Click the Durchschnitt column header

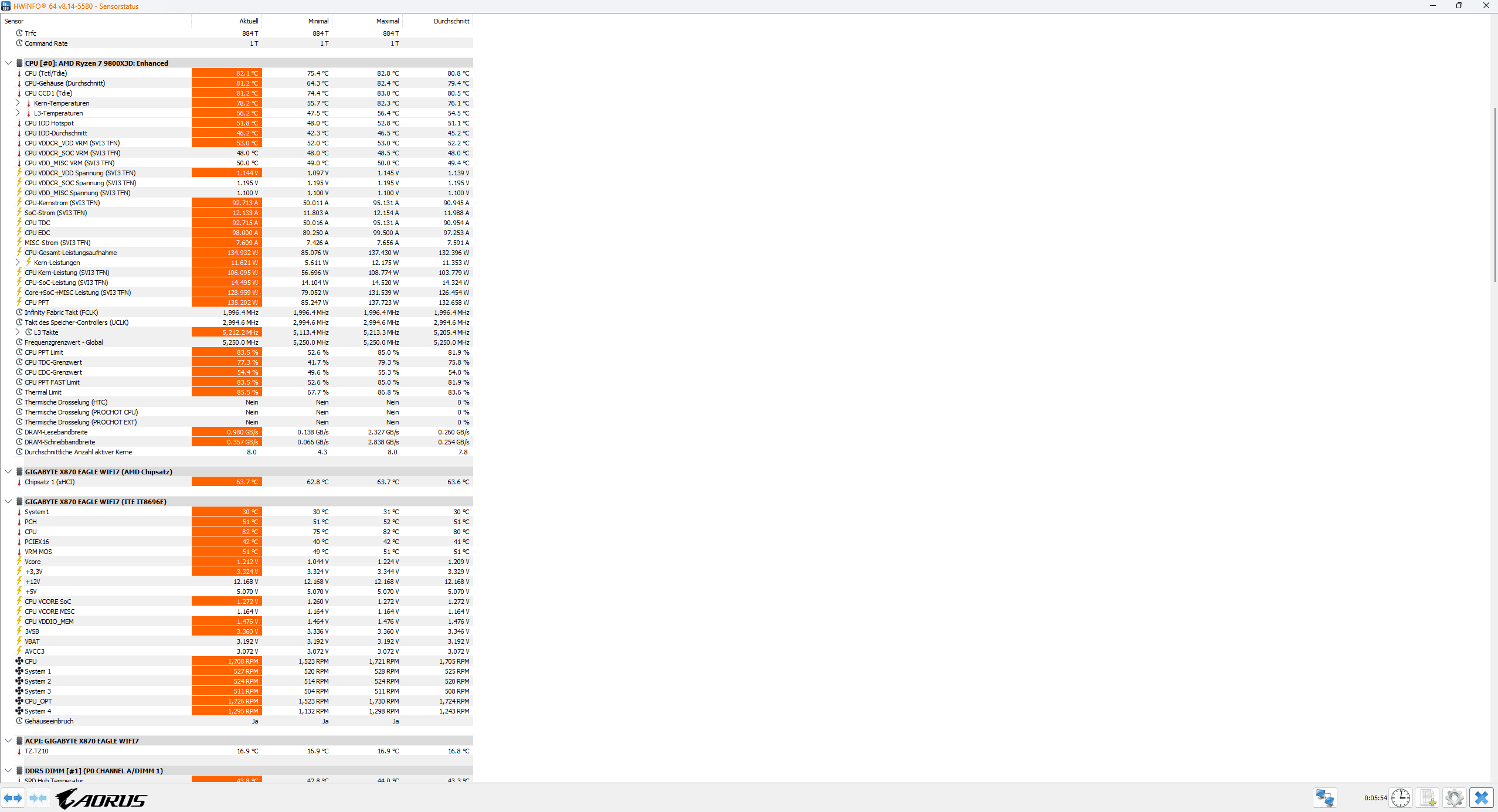pos(451,21)
